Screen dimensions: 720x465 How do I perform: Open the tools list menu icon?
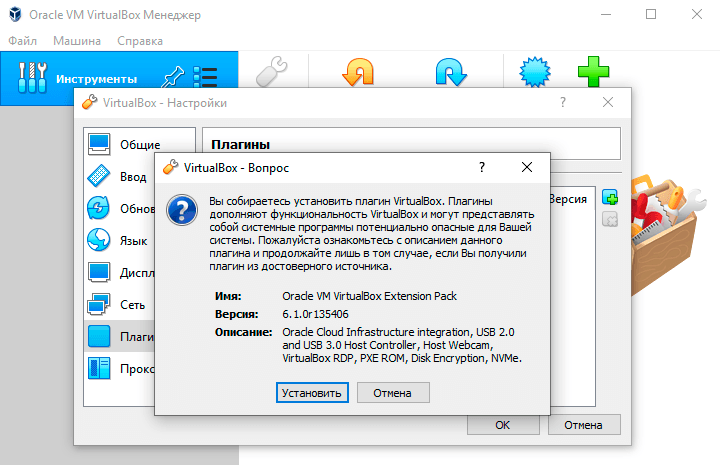pyautogui.click(x=205, y=77)
